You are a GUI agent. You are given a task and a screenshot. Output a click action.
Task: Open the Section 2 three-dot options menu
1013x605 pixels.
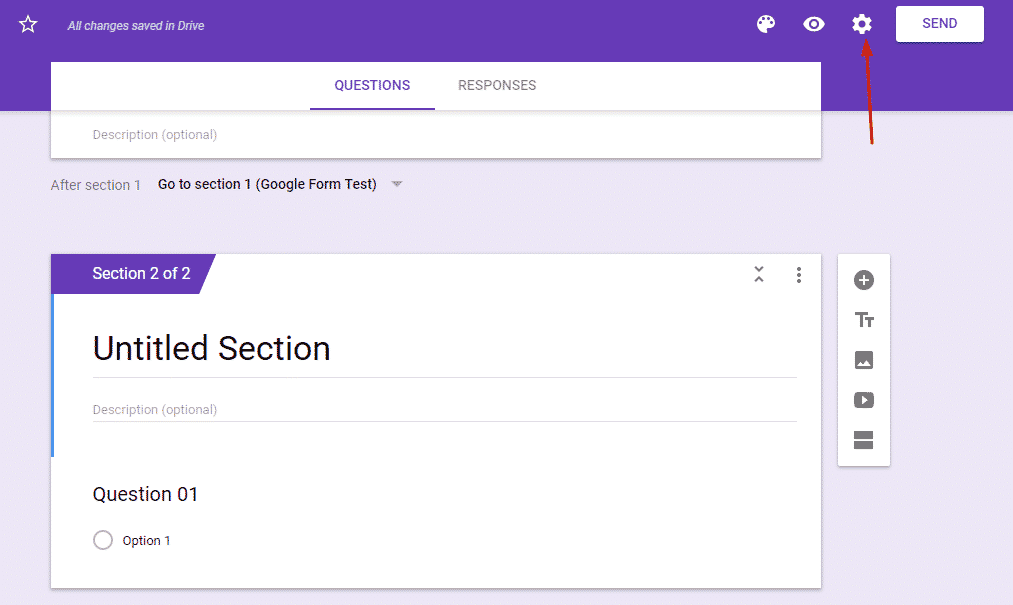[798, 275]
